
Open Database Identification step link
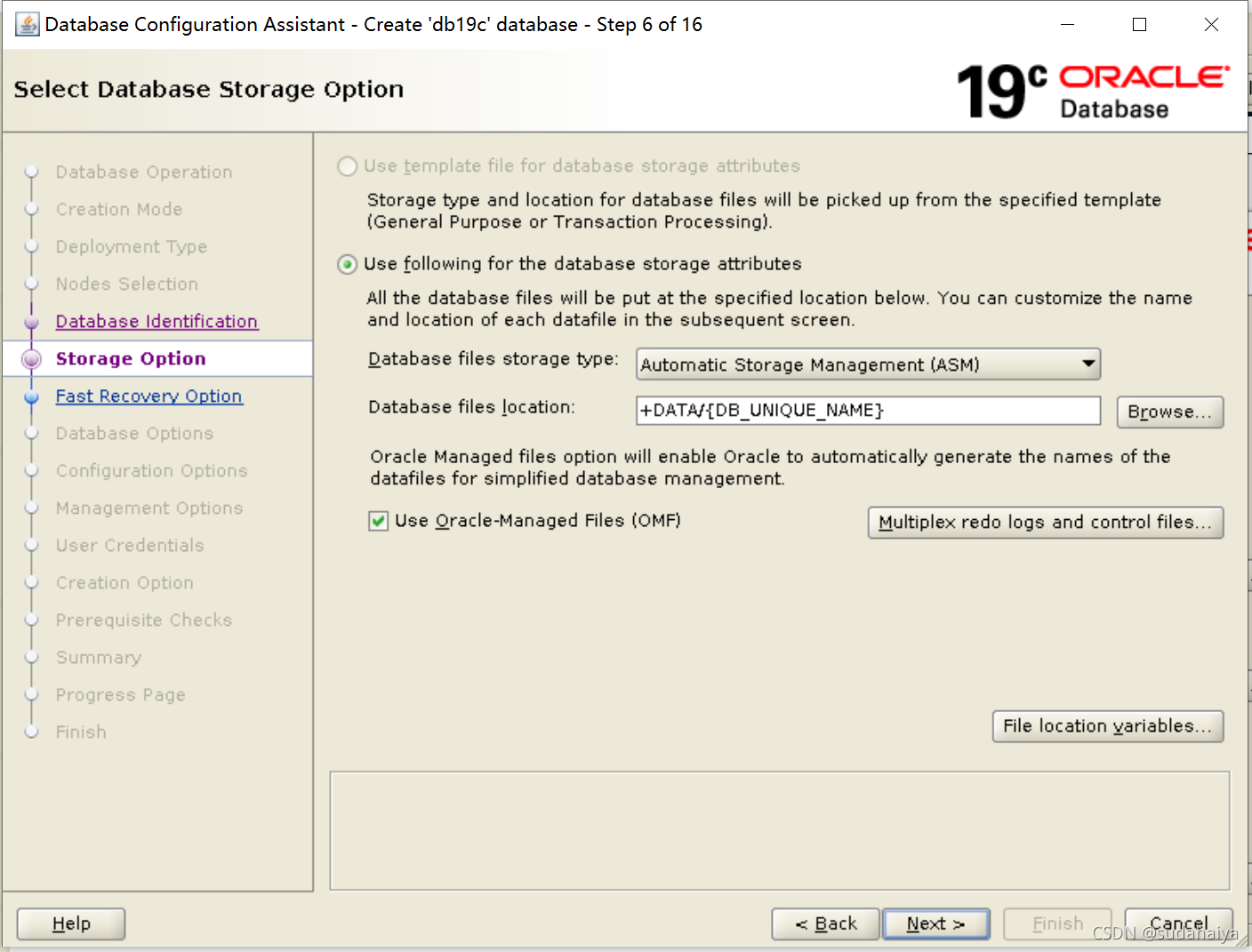click(156, 321)
